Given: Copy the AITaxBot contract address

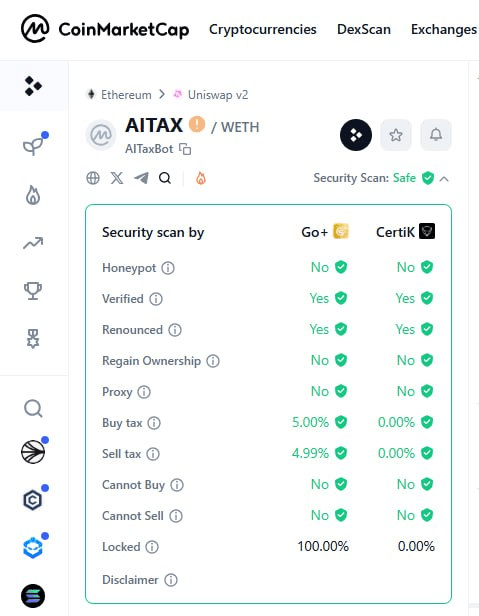Looking at the screenshot, I should 185,149.
